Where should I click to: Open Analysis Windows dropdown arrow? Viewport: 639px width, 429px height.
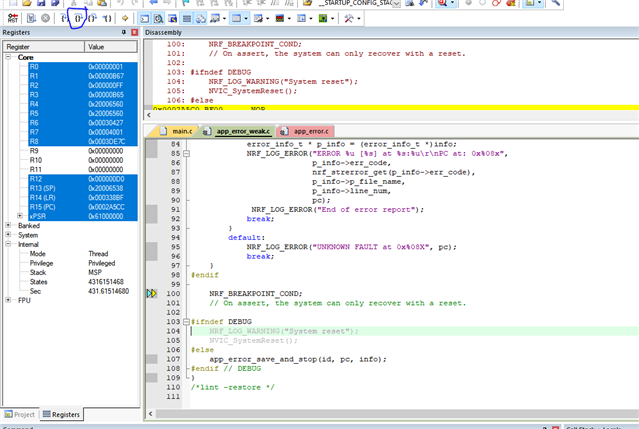(289, 18)
